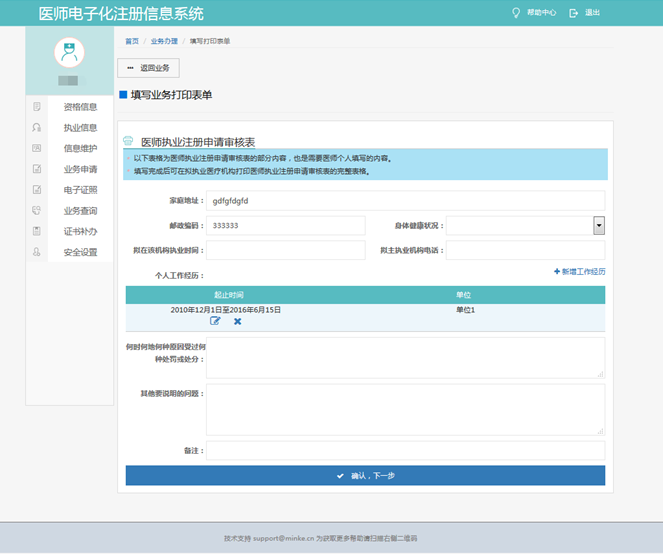Click 首页 in the breadcrumb
The image size is (669, 554).
(132, 41)
